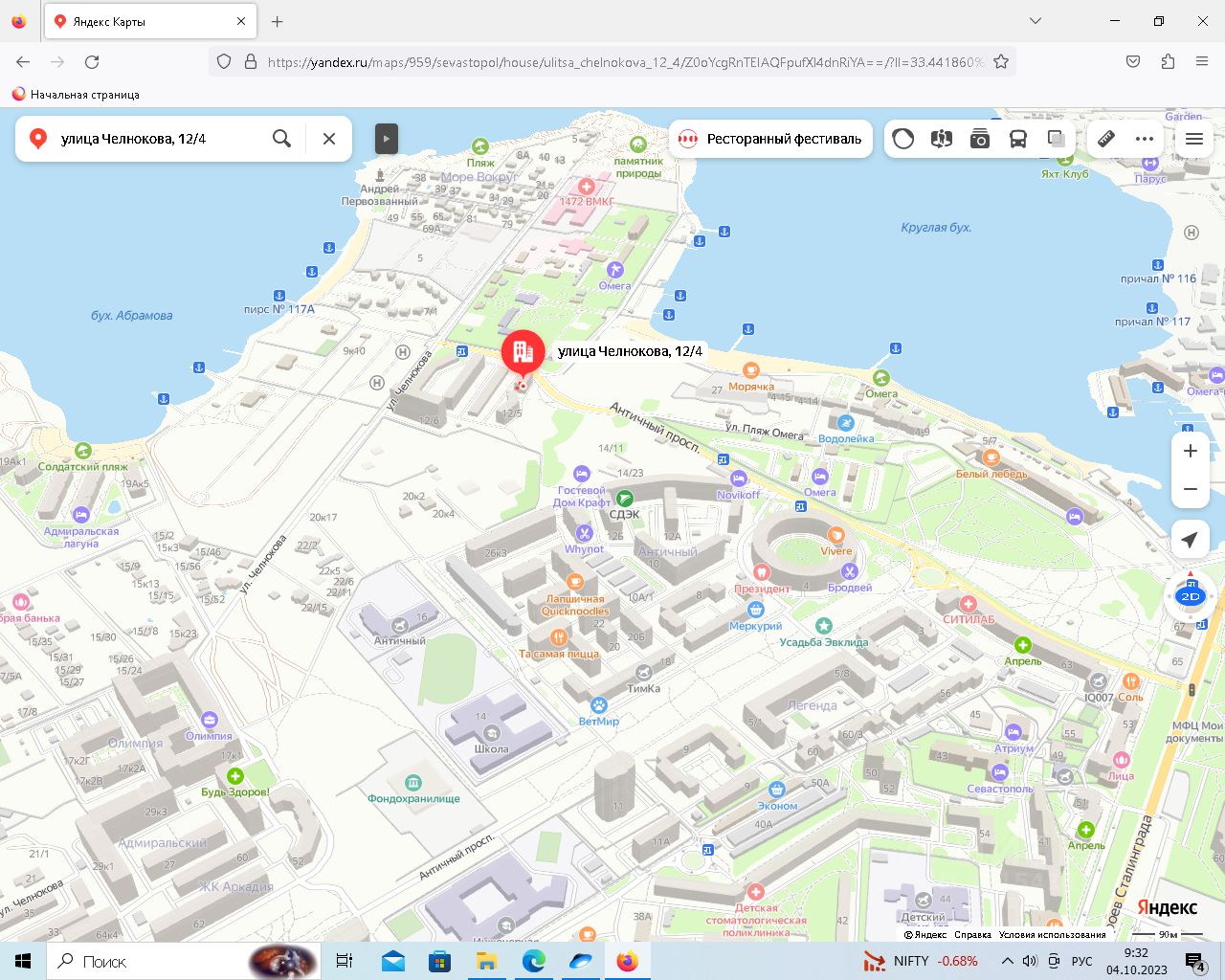
Task: Open map layers selector
Action: [1056, 139]
